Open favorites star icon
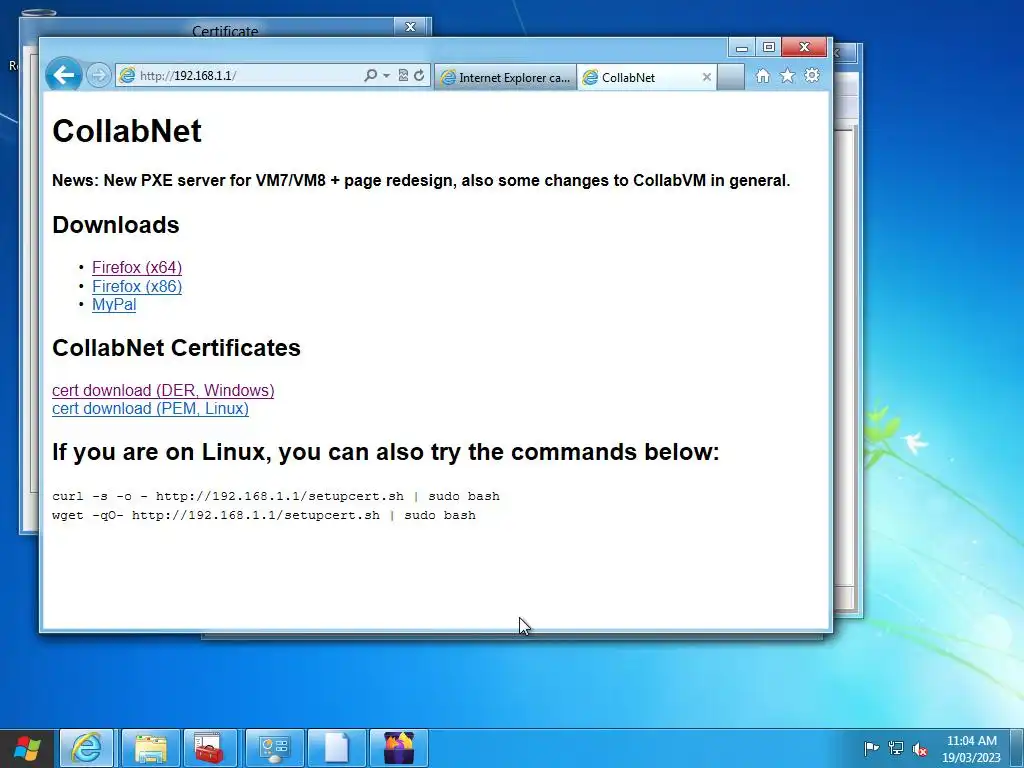The height and width of the screenshot is (768, 1024). (x=788, y=76)
